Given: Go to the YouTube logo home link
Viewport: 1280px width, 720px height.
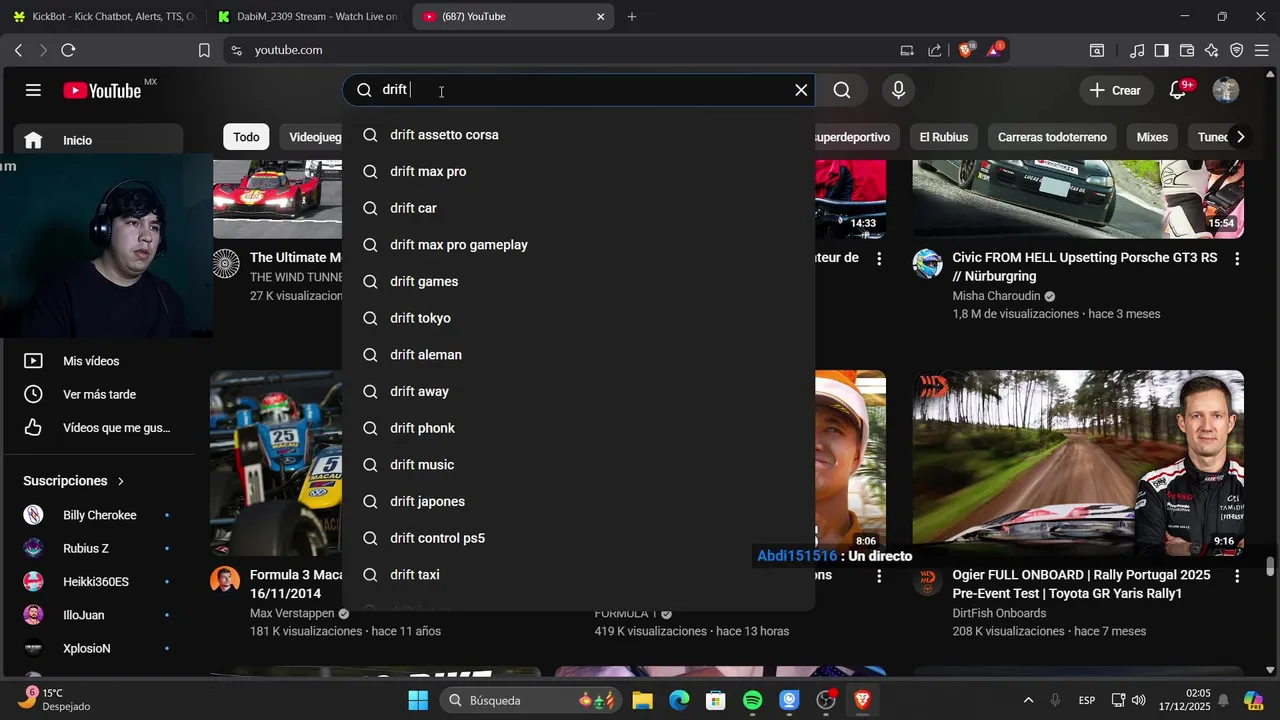Looking at the screenshot, I should 102,90.
